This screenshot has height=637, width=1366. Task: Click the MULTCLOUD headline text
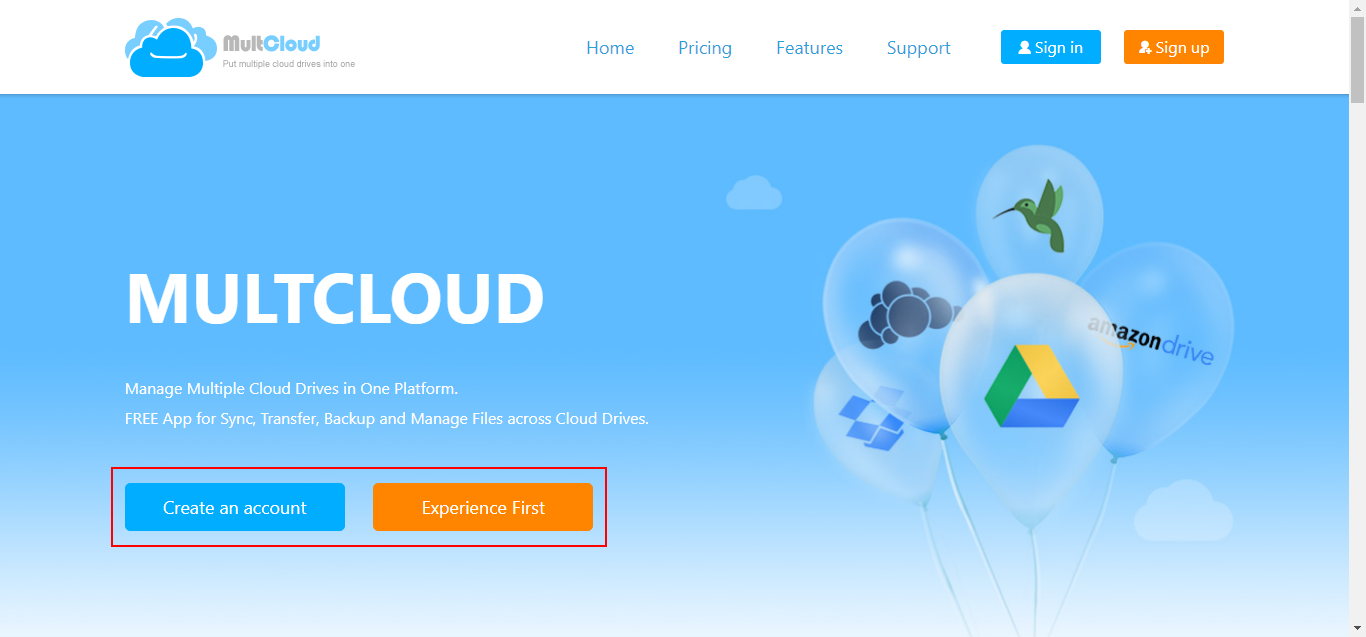(x=335, y=299)
